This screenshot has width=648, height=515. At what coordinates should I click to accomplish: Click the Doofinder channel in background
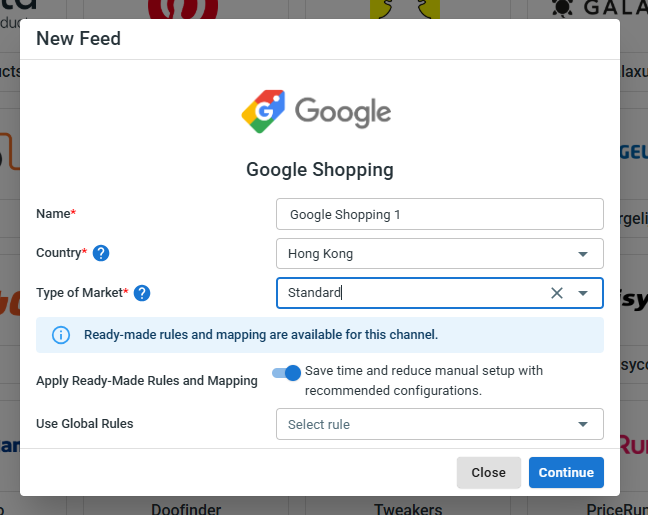(186, 508)
